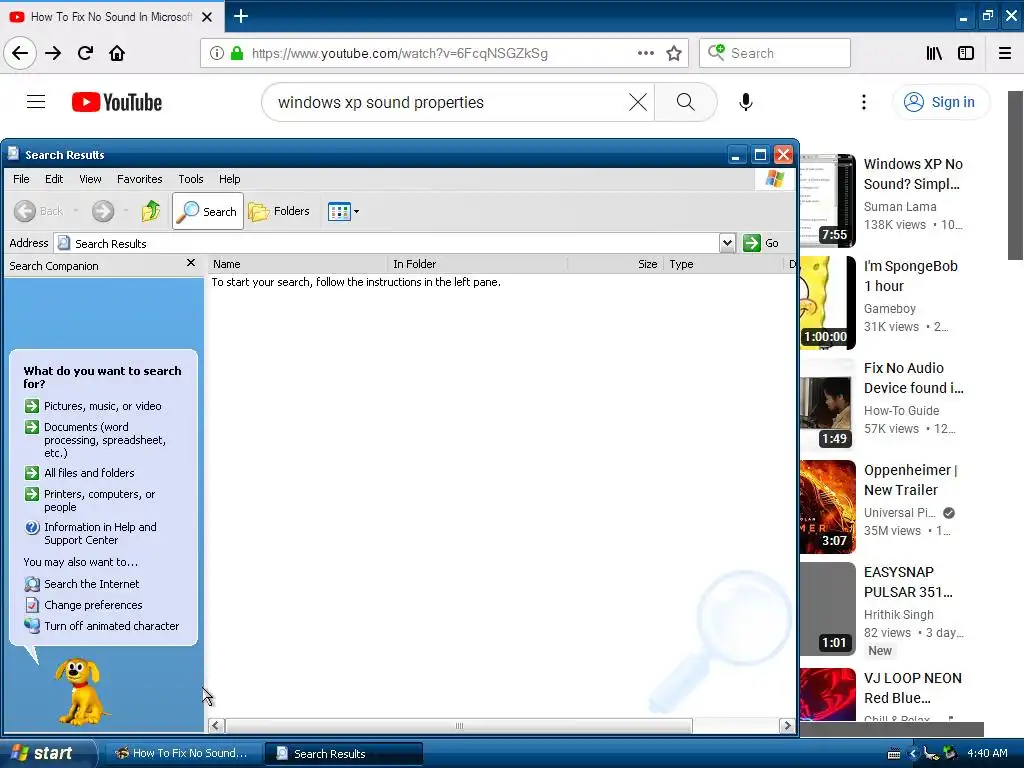Search for Pictures, music, or video
The image size is (1024, 768).
103,406
